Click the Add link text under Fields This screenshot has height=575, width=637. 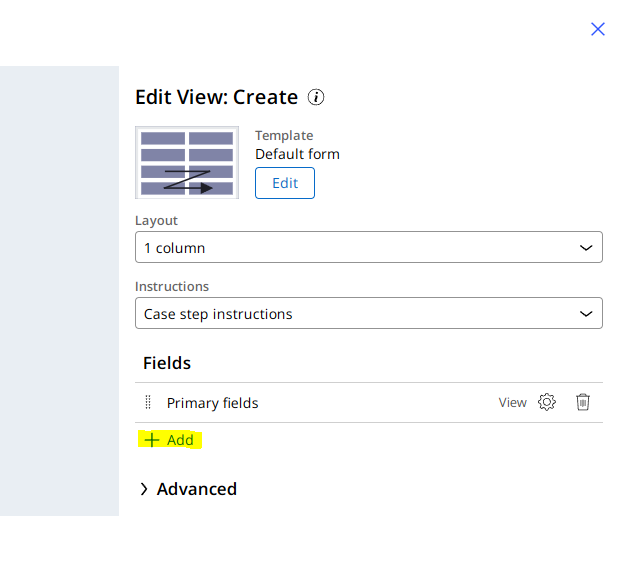(x=180, y=440)
